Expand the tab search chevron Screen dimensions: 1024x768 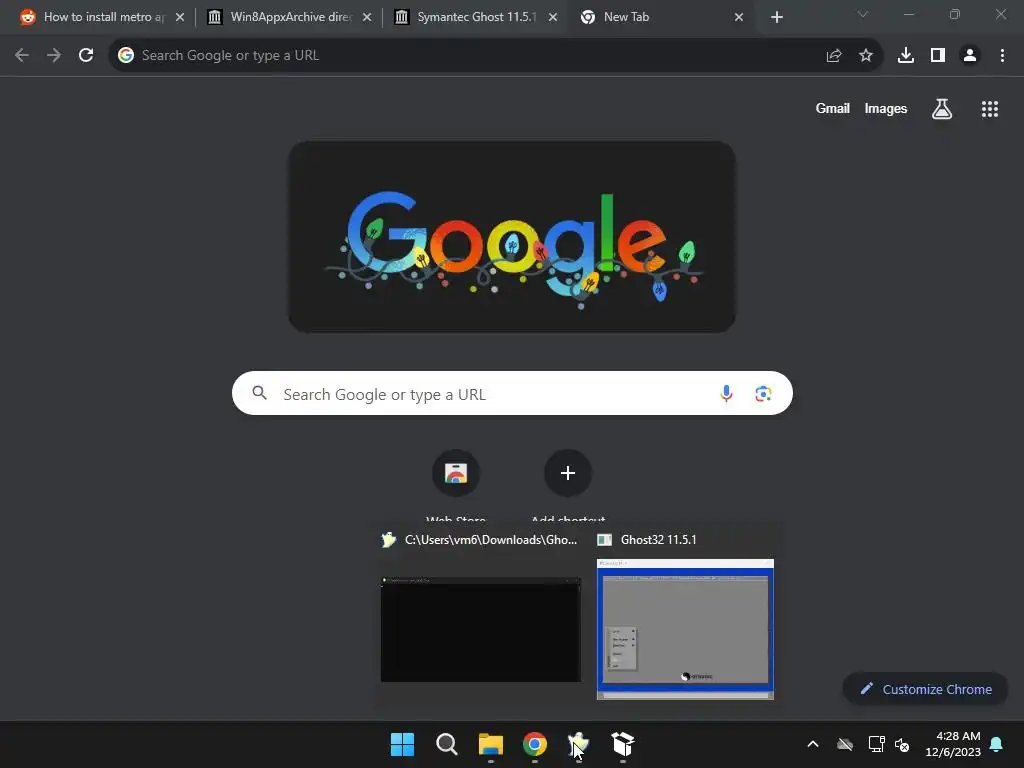click(863, 14)
